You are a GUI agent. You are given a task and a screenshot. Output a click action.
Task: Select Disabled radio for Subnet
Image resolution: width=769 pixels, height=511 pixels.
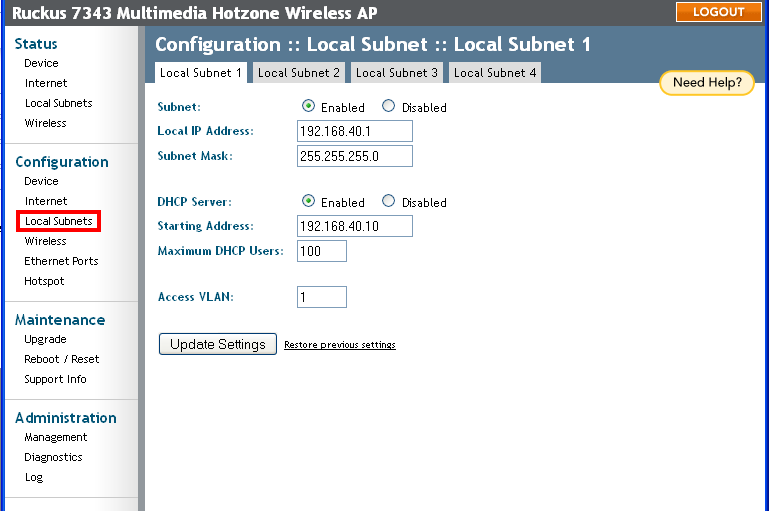(389, 107)
